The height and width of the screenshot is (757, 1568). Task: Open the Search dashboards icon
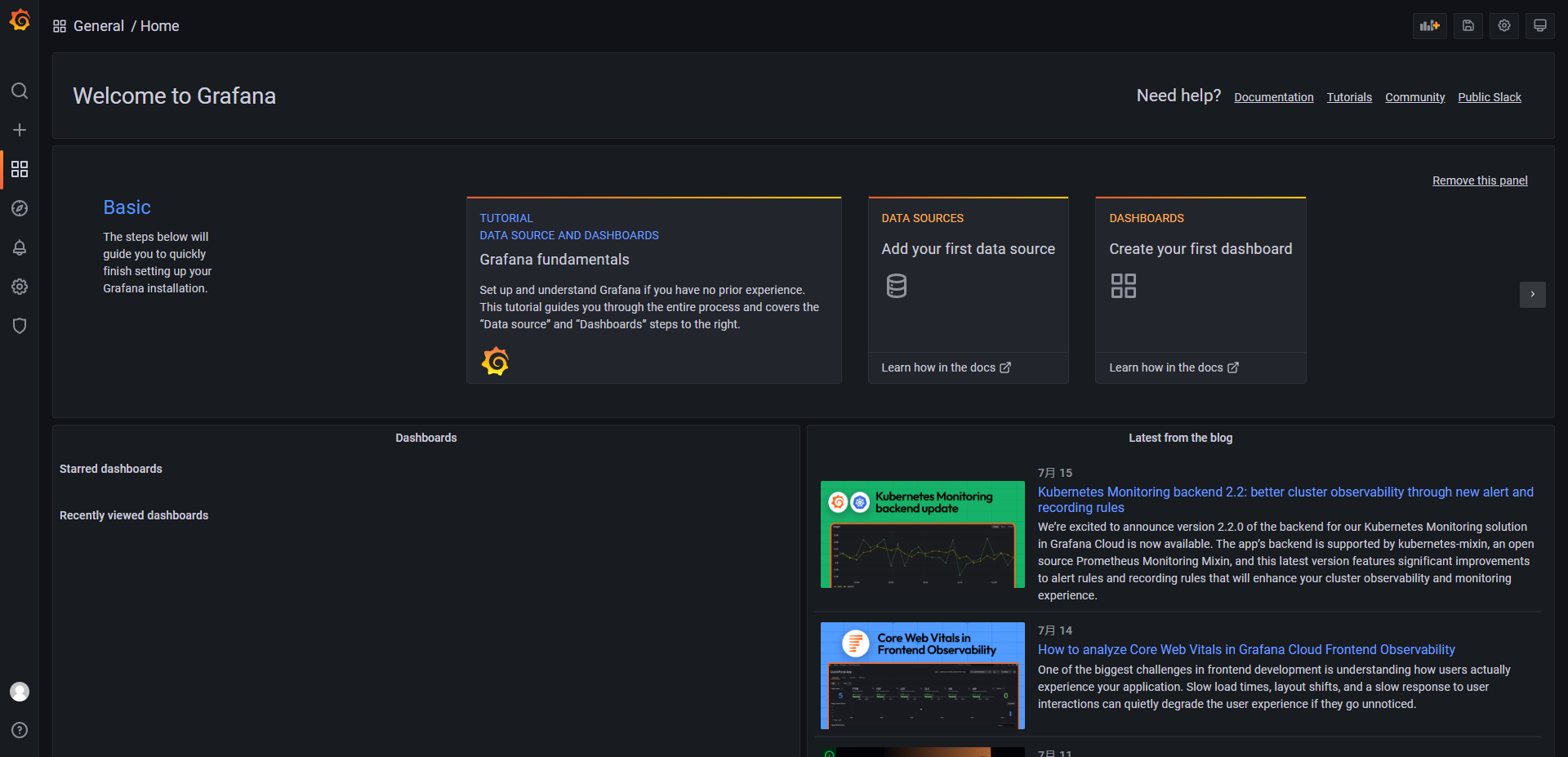(20, 91)
